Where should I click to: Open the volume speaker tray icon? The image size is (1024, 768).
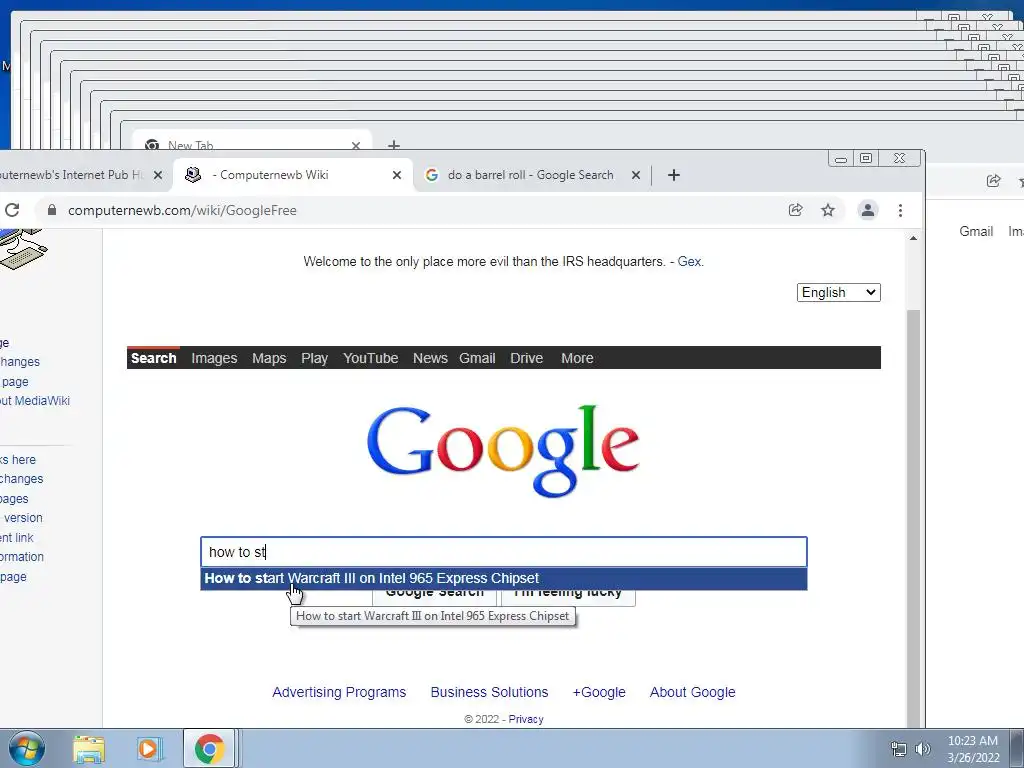(x=923, y=749)
